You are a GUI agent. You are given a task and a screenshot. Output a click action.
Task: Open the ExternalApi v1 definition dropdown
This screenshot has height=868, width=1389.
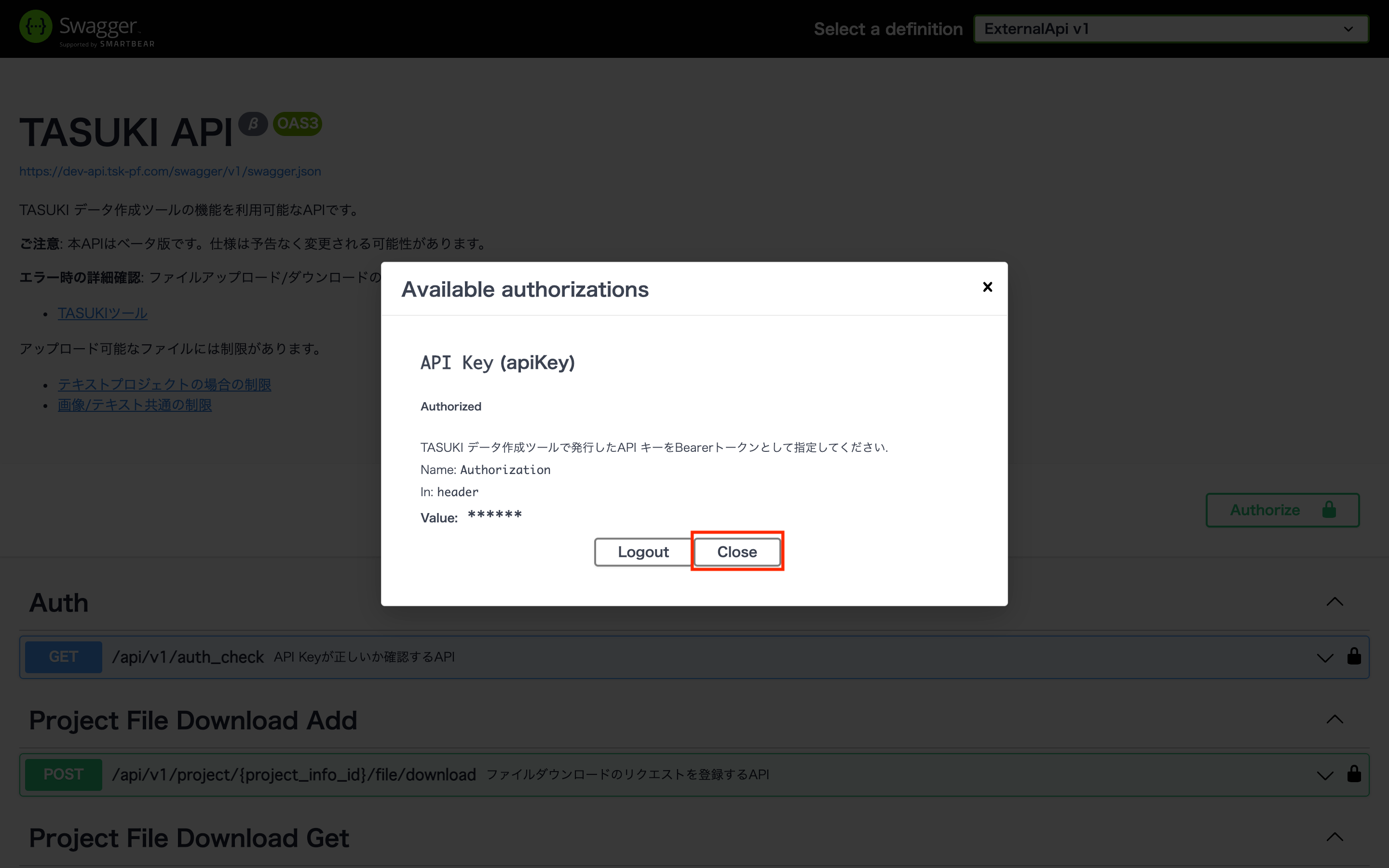coord(1171,29)
